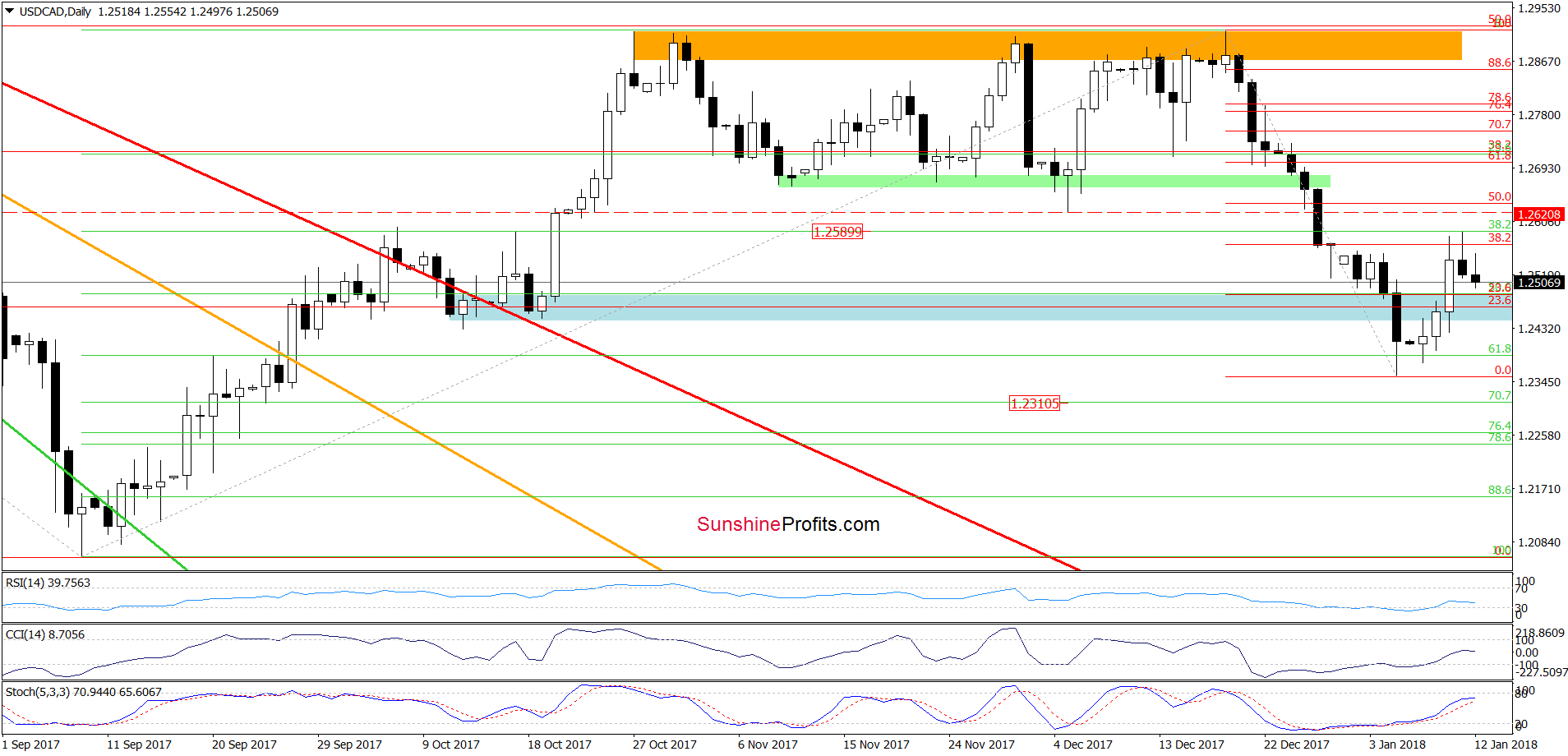The width and height of the screenshot is (1568, 756).
Task: Select the orange descending trend line
Action: pos(332,382)
